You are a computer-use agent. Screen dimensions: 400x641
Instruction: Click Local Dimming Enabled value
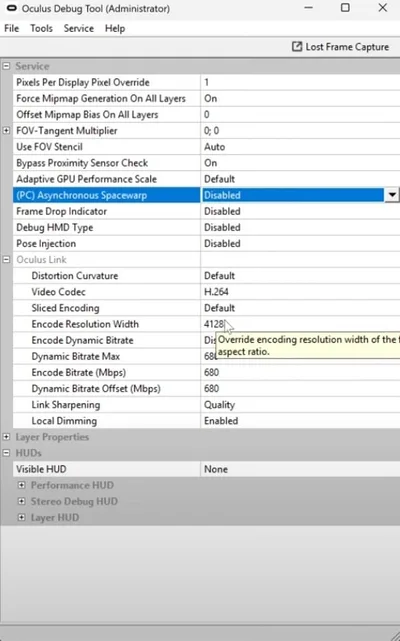pyautogui.click(x=300, y=421)
